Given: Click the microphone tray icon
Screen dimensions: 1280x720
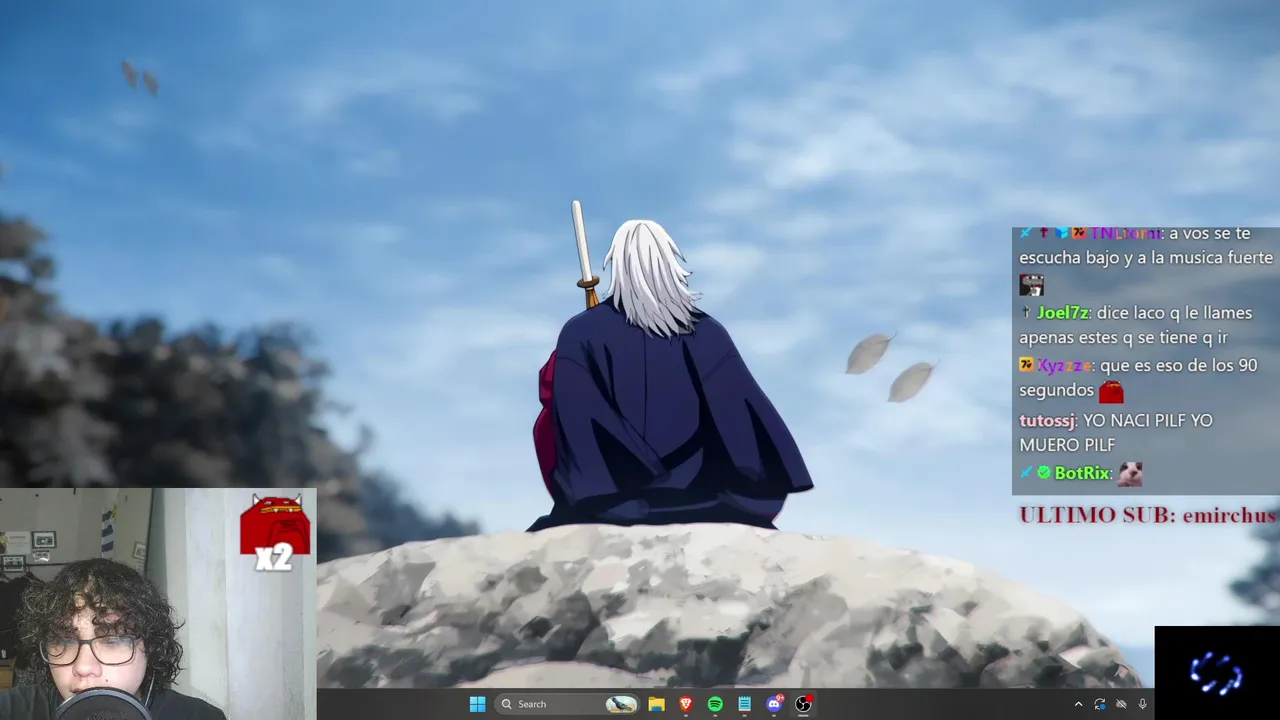Looking at the screenshot, I should pyautogui.click(x=1142, y=704).
